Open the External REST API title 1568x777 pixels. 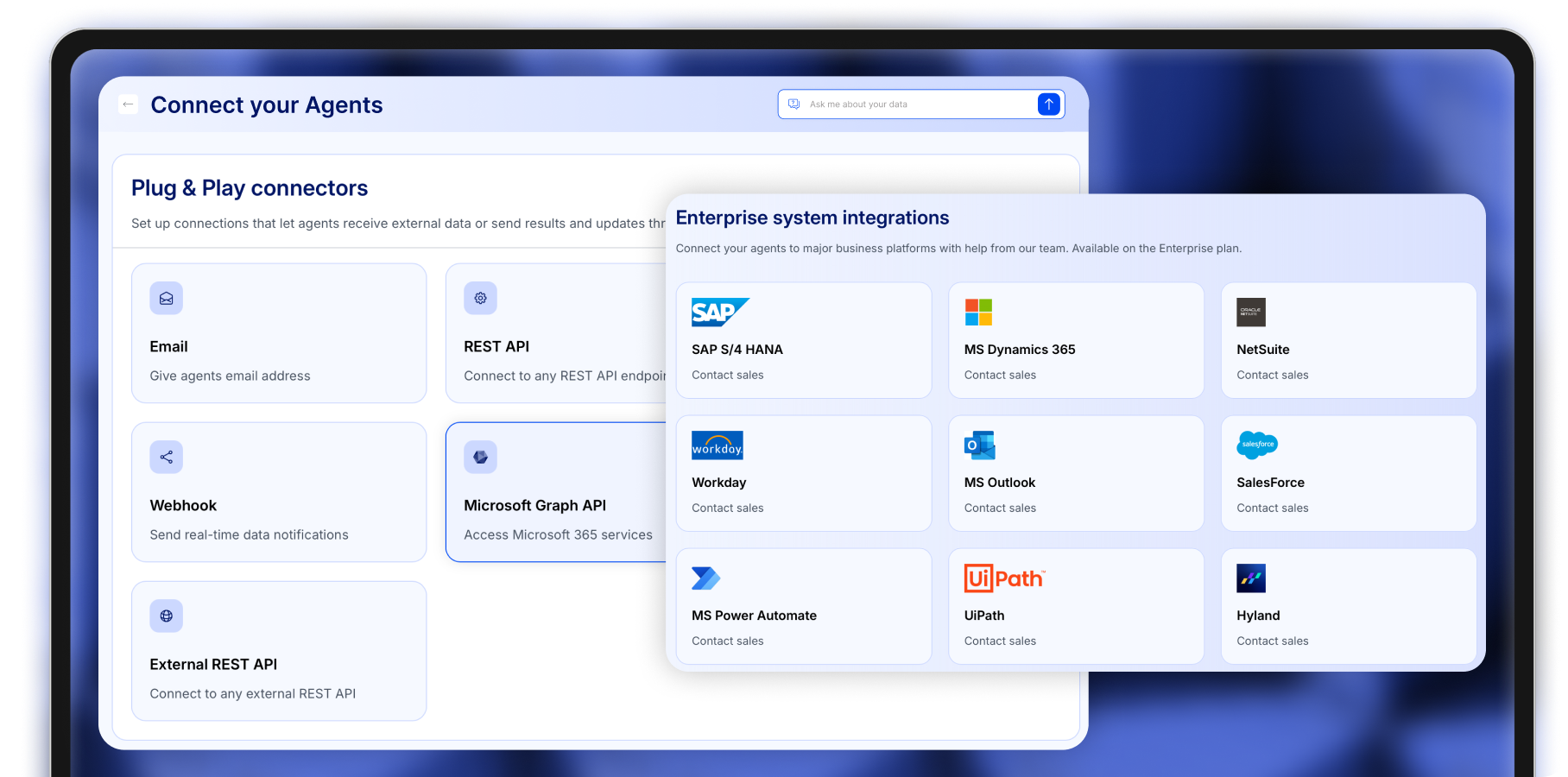(213, 664)
